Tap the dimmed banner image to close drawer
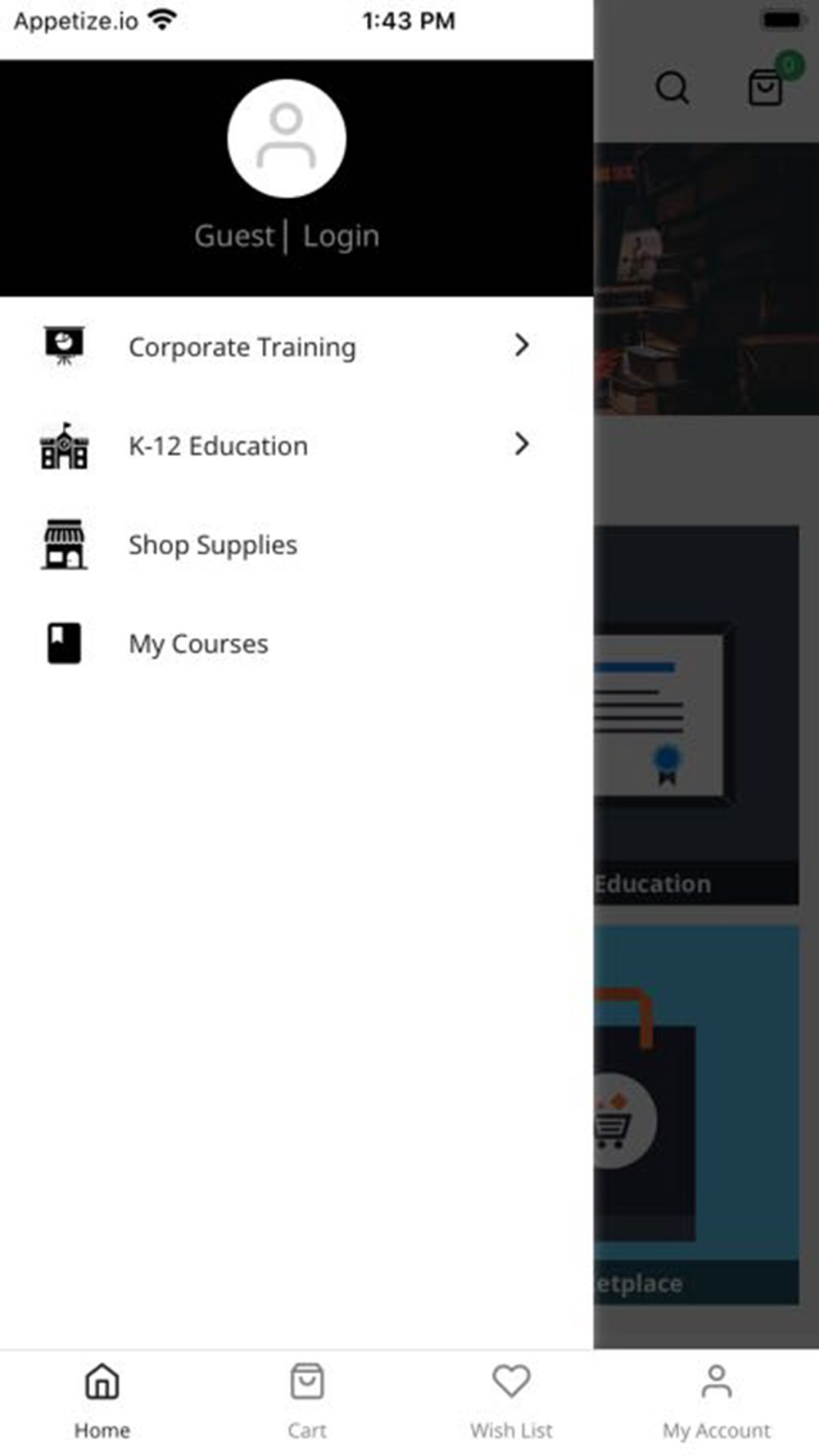This screenshot has height=1456, width=819. 706,278
